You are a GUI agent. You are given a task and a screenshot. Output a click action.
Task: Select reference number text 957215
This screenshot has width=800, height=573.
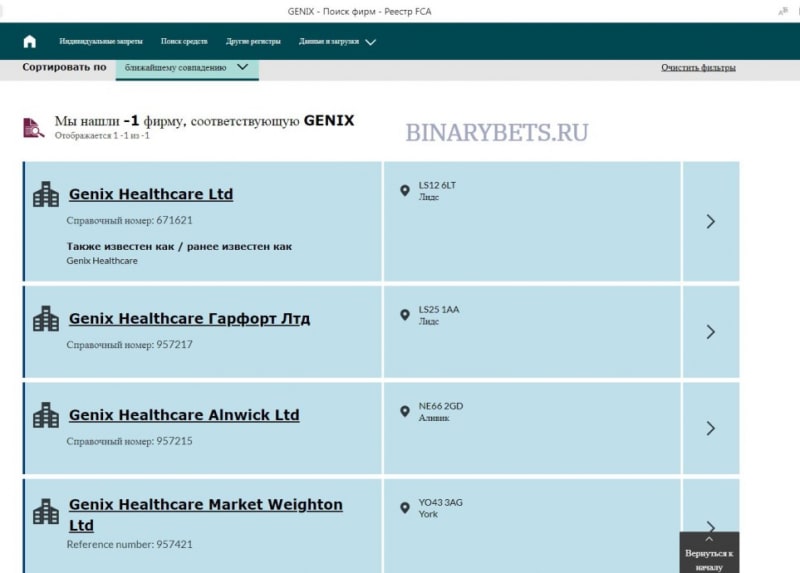[x=174, y=441]
